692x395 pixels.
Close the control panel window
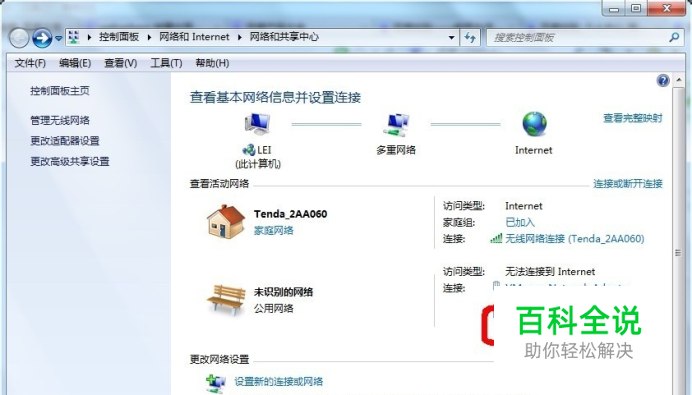click(x=667, y=8)
